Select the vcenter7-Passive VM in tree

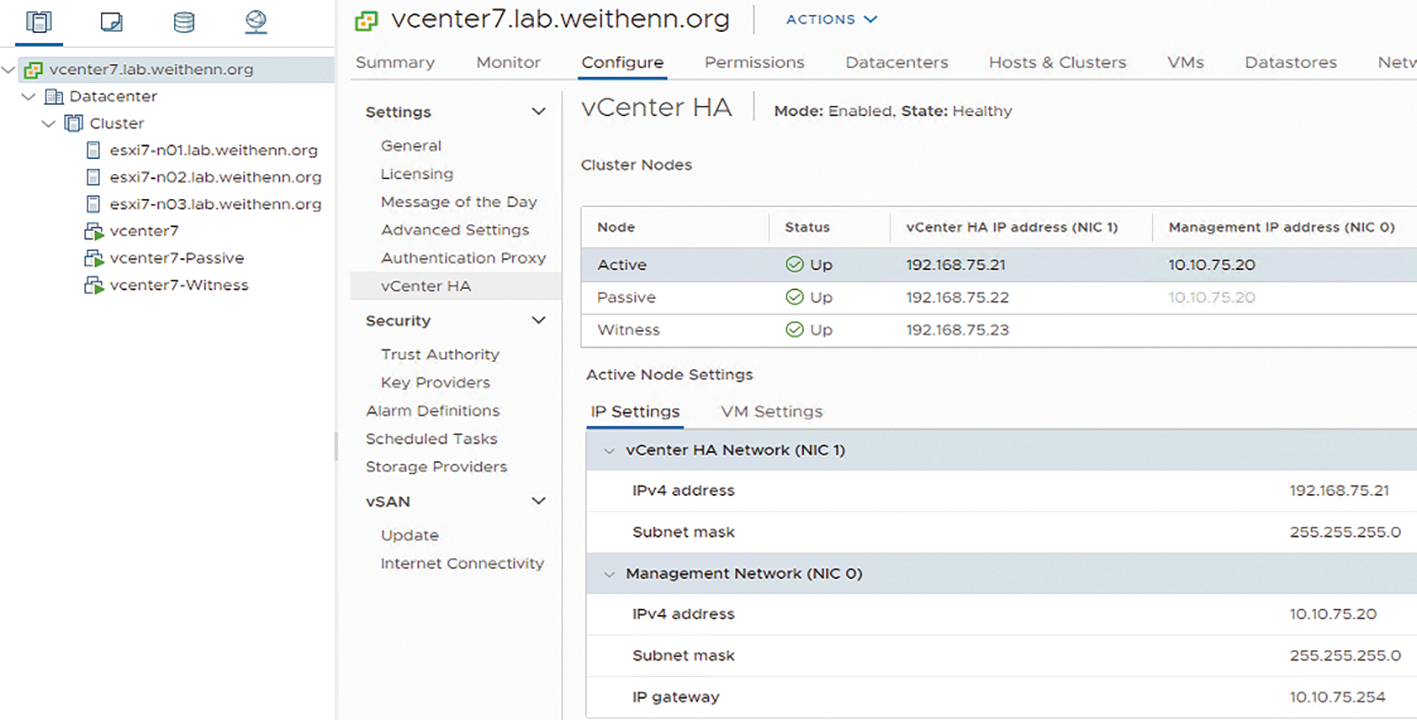[x=177, y=259]
